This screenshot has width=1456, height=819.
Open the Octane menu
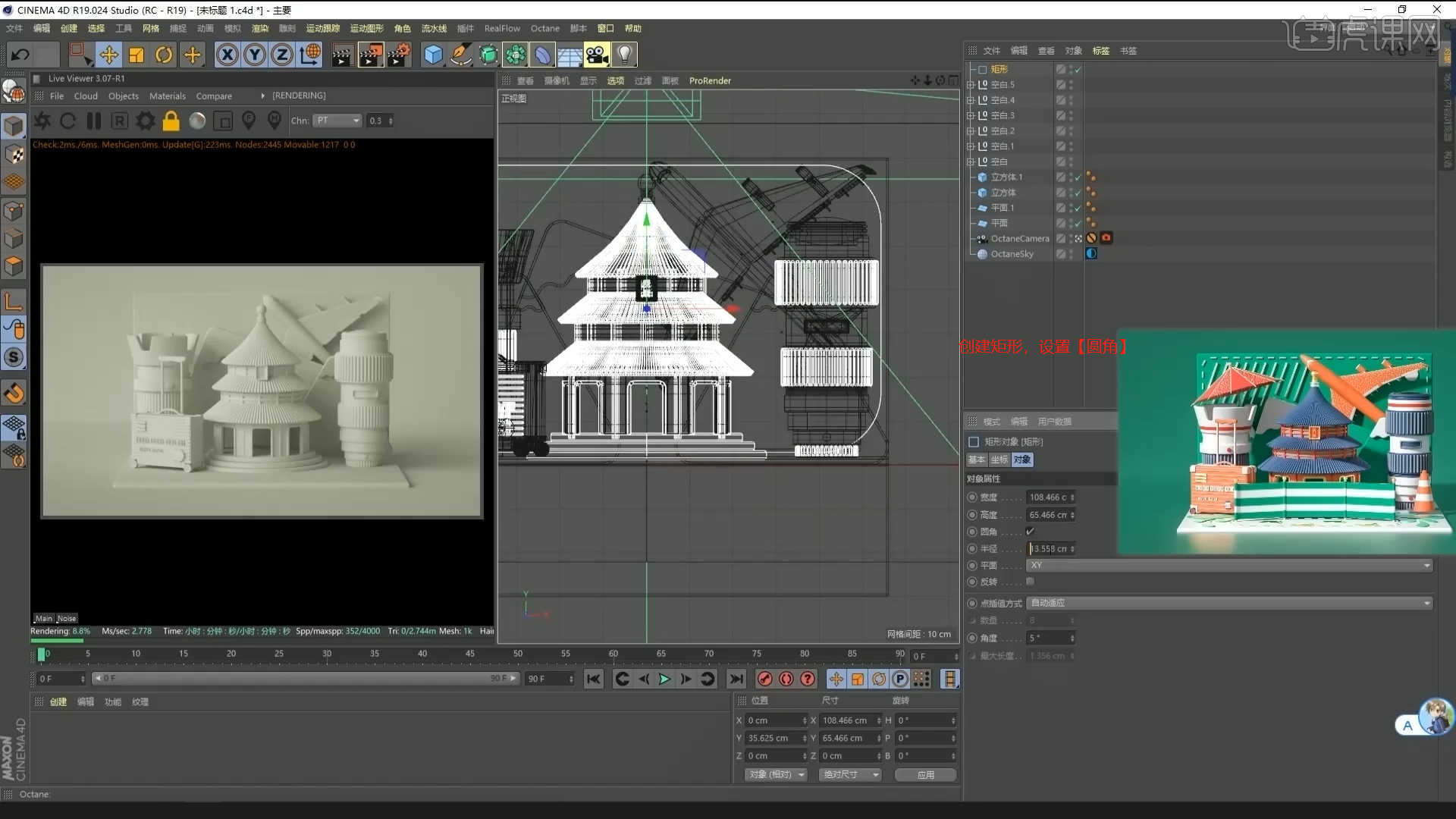coord(544,28)
